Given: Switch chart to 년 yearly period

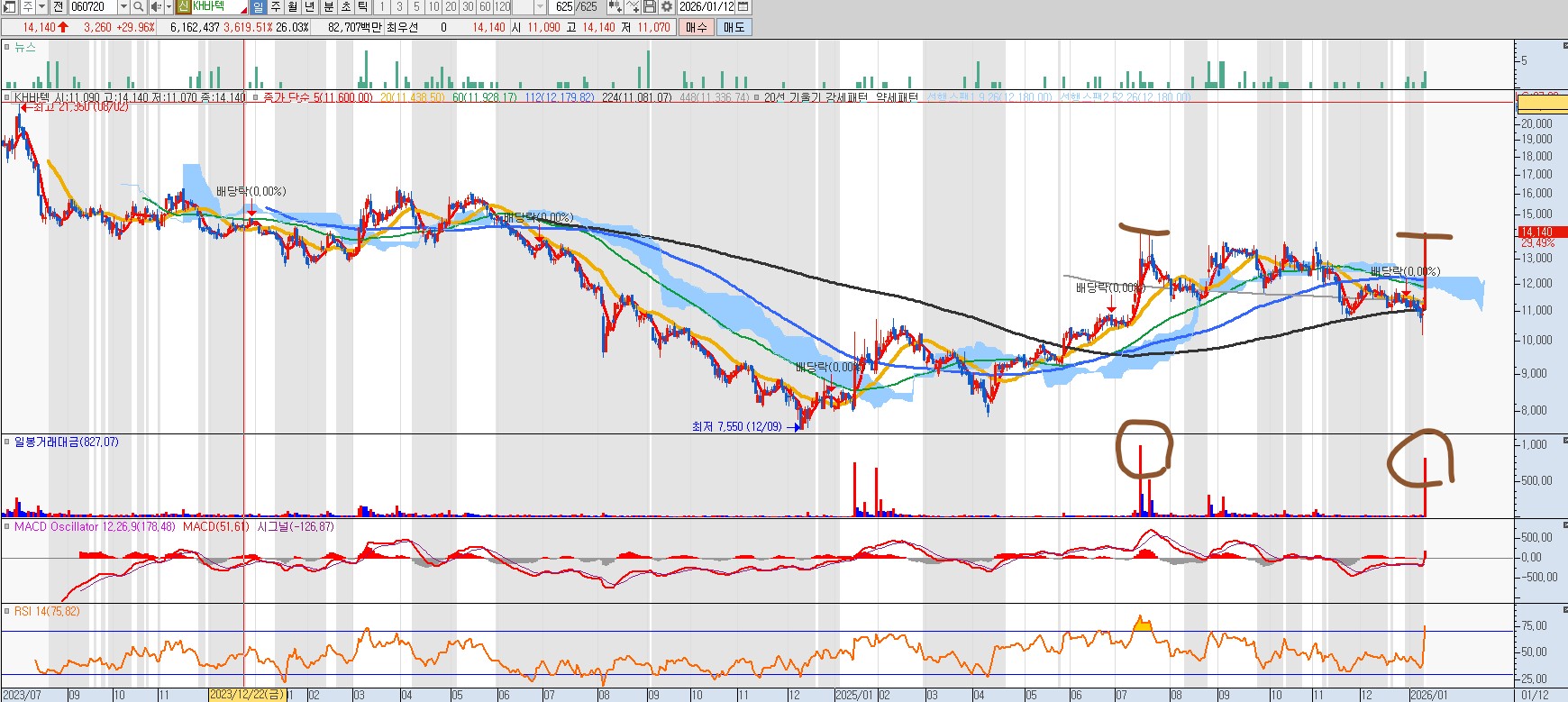Looking at the screenshot, I should tap(309, 6).
